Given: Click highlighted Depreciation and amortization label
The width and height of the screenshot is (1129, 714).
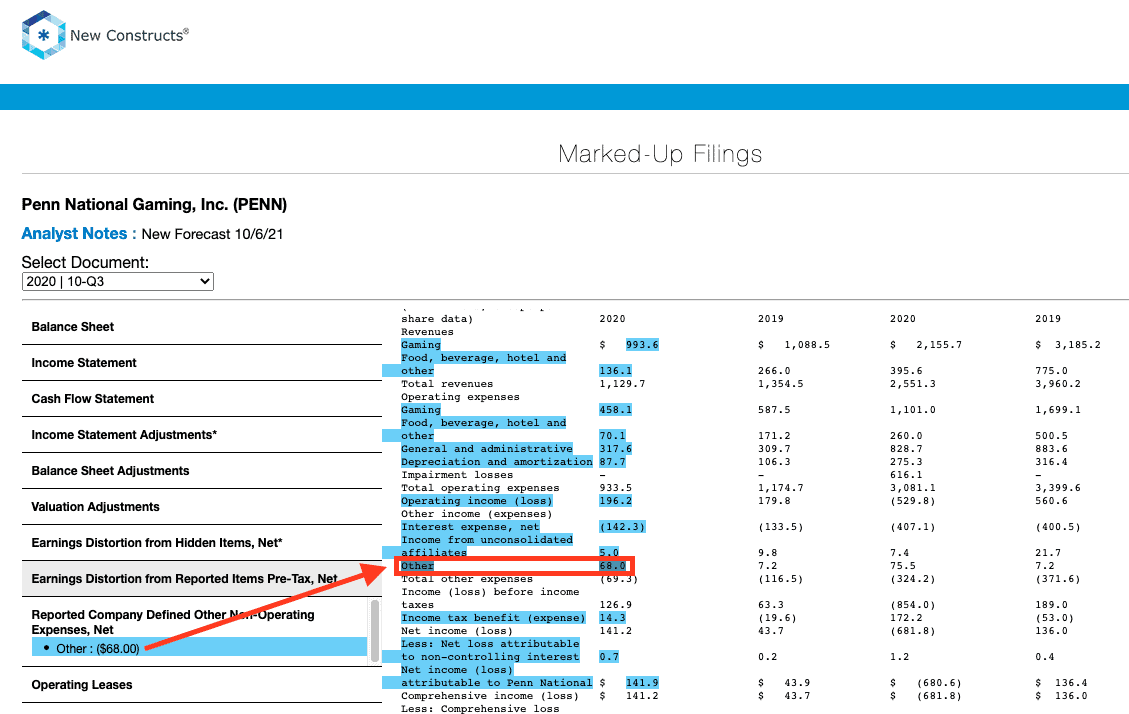Looking at the screenshot, I should (497, 461).
